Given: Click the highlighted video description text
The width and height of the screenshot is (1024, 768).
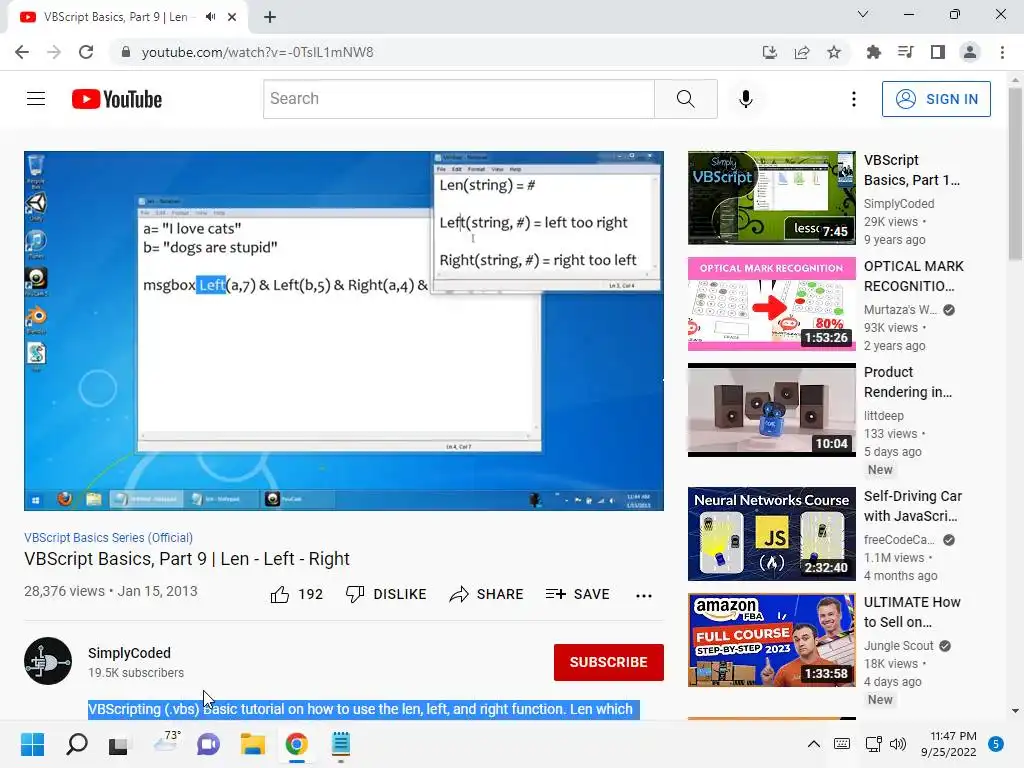Looking at the screenshot, I should [x=364, y=709].
